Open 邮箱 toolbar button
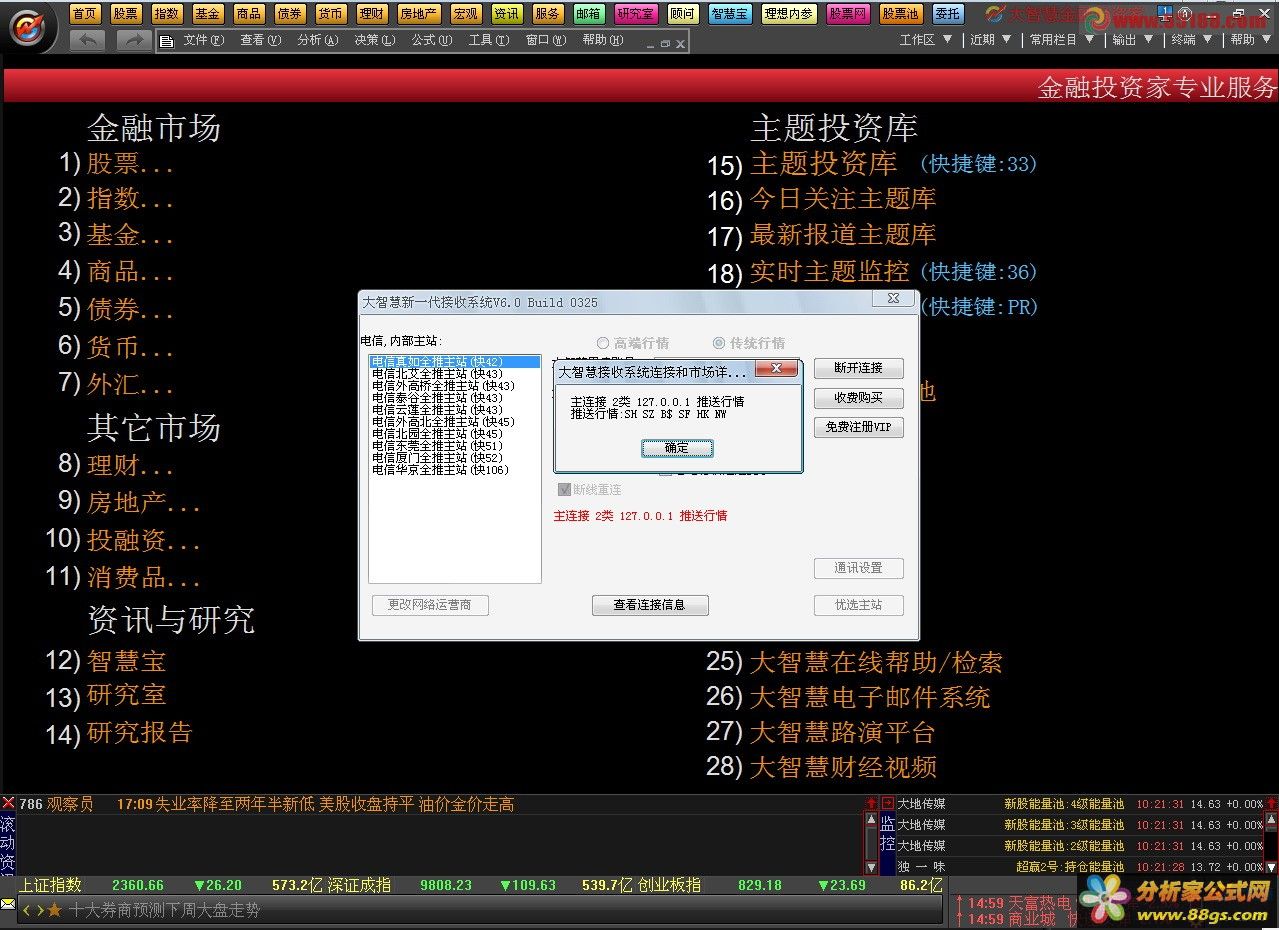The width and height of the screenshot is (1279, 930). [589, 13]
